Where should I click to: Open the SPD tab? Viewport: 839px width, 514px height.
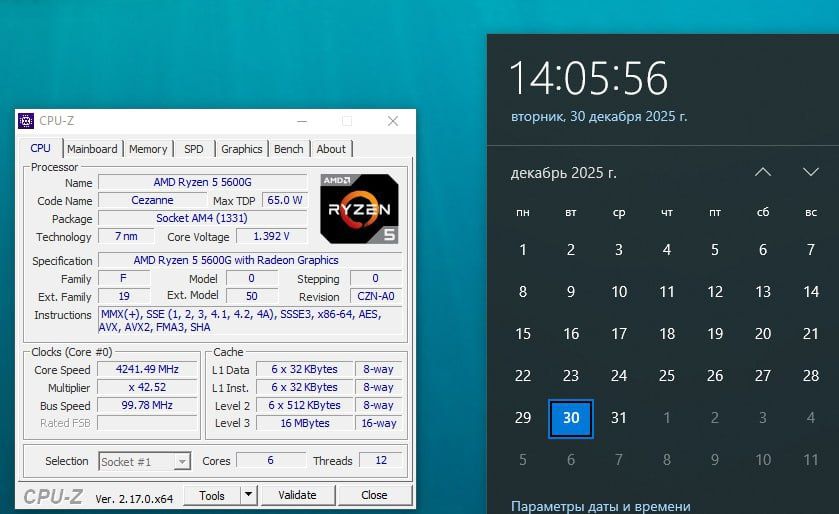[194, 149]
